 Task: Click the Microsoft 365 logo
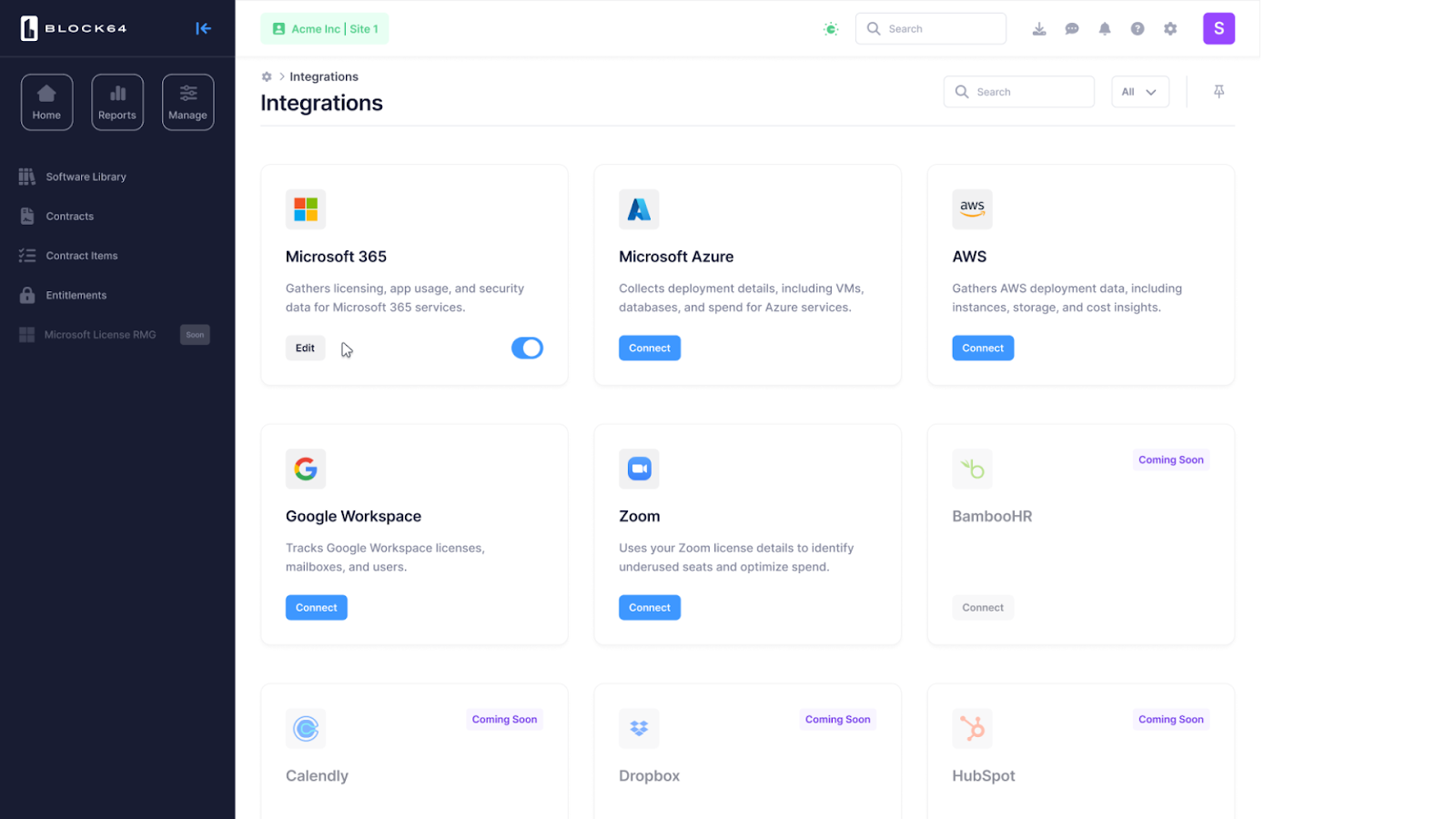pos(306,209)
